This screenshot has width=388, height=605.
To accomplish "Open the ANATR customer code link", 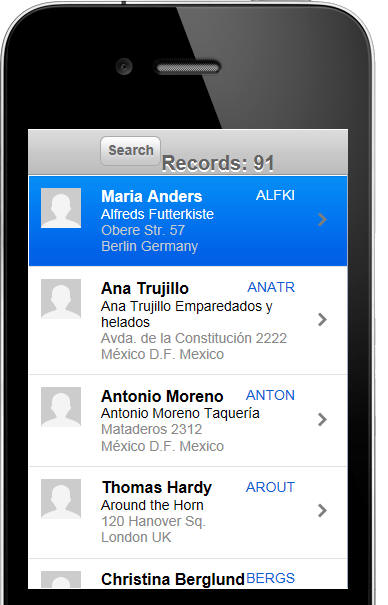I will tap(271, 287).
